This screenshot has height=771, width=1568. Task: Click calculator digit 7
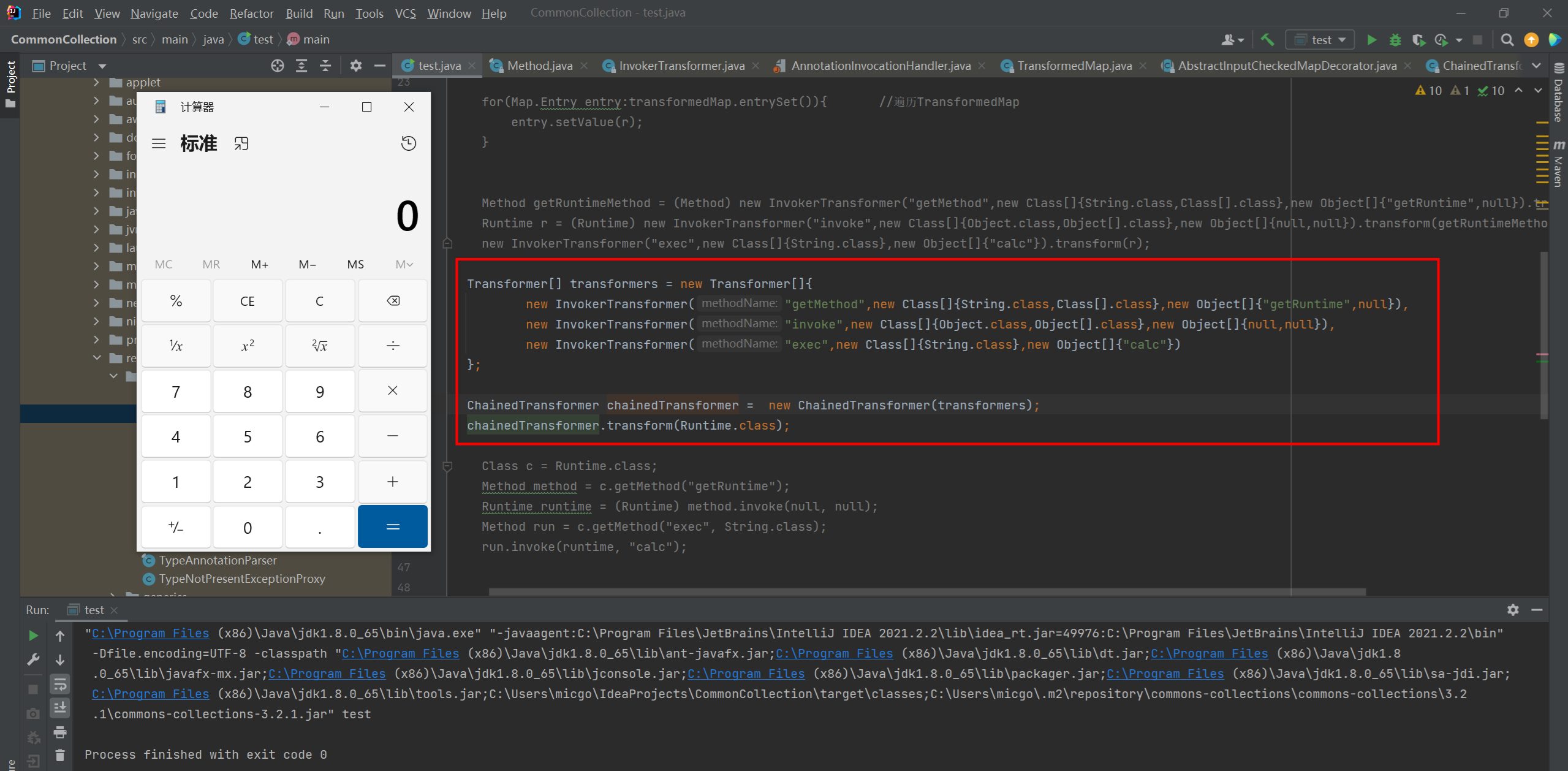coord(176,391)
